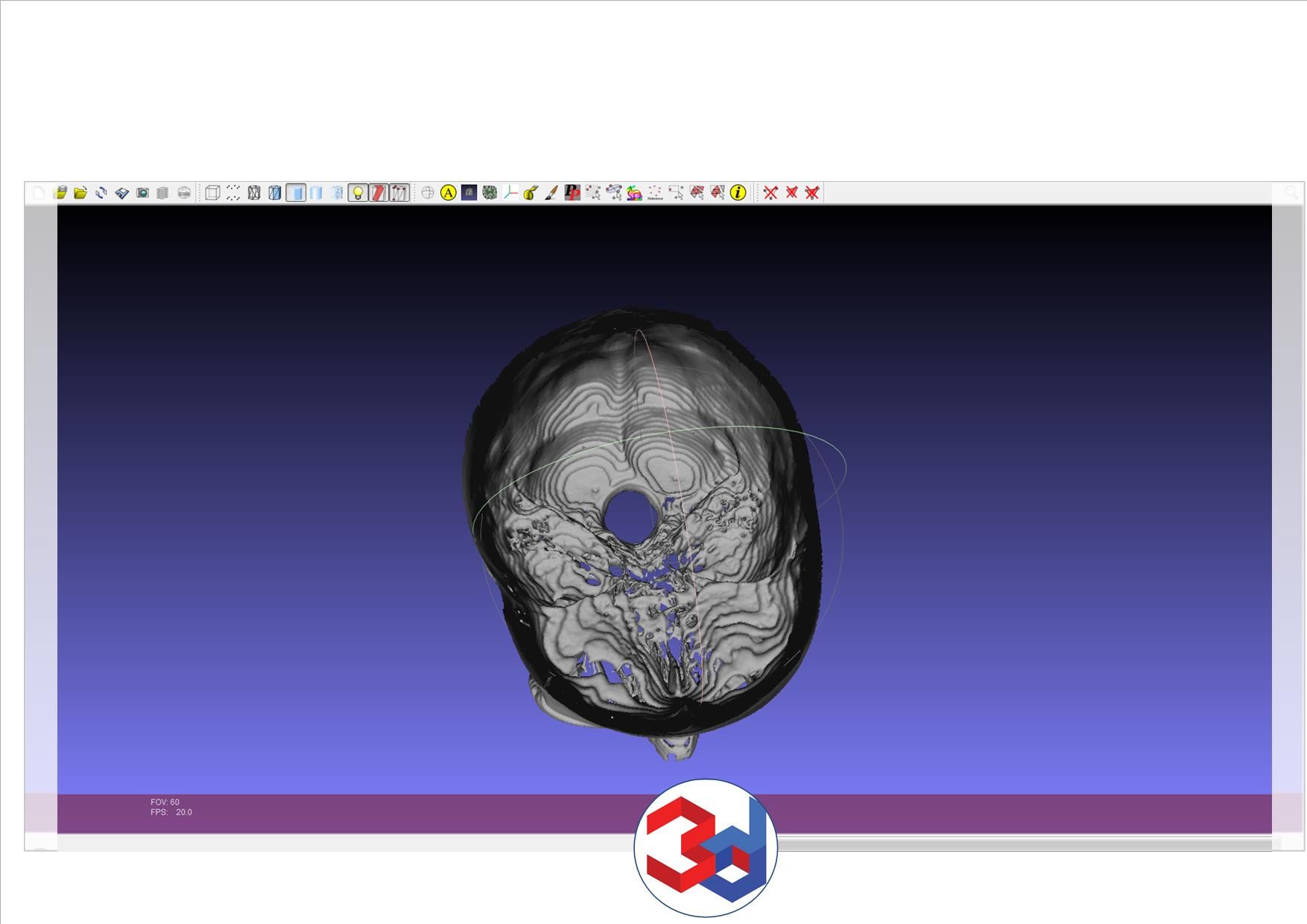Image resolution: width=1307 pixels, height=924 pixels.
Task: Select the PP point picking tool
Action: pos(572,193)
